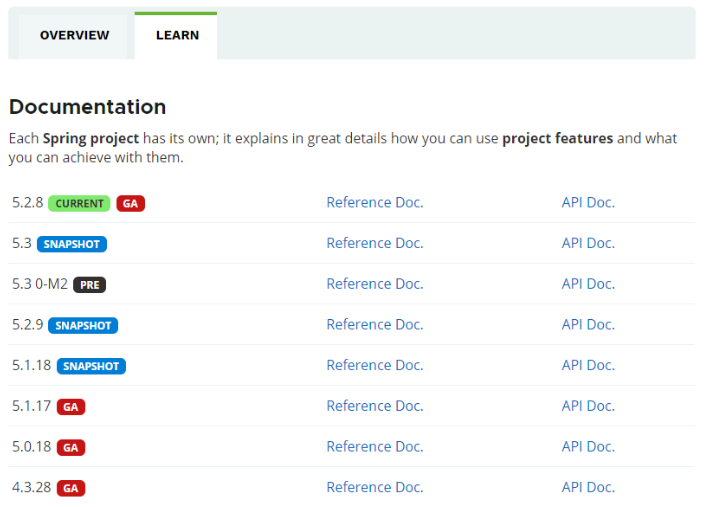Click the version number 4.3.28
Viewport: 704px width, 507px height.
click(31, 488)
